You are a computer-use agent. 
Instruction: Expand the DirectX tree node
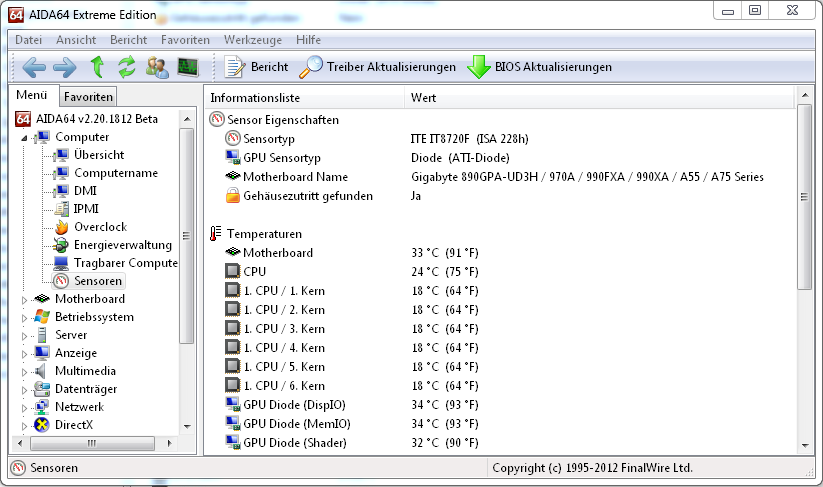click(x=24, y=426)
